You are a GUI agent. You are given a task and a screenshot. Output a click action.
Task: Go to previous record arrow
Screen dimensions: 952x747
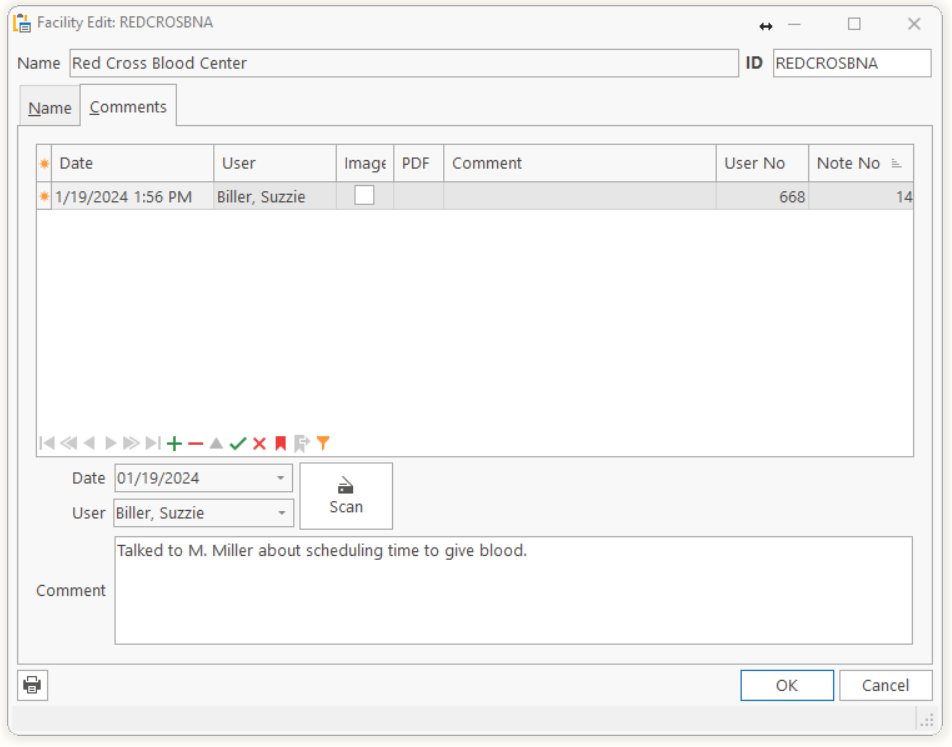point(89,443)
